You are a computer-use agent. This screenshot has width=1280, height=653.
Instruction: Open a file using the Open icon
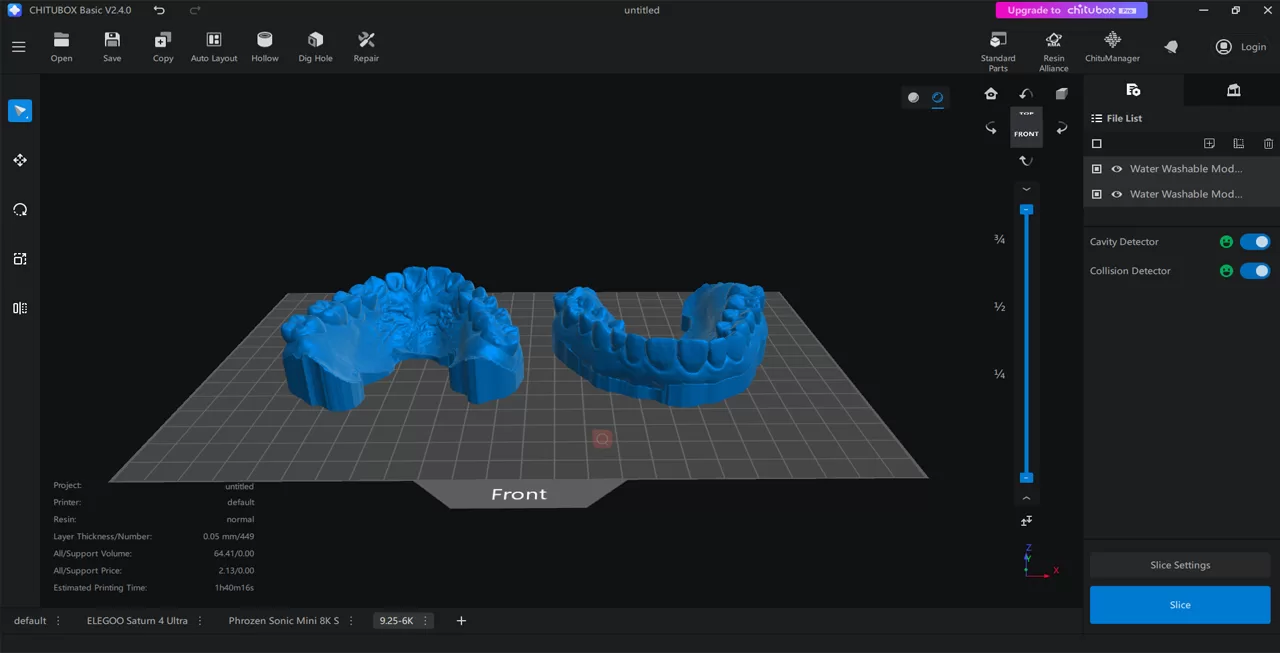61,46
